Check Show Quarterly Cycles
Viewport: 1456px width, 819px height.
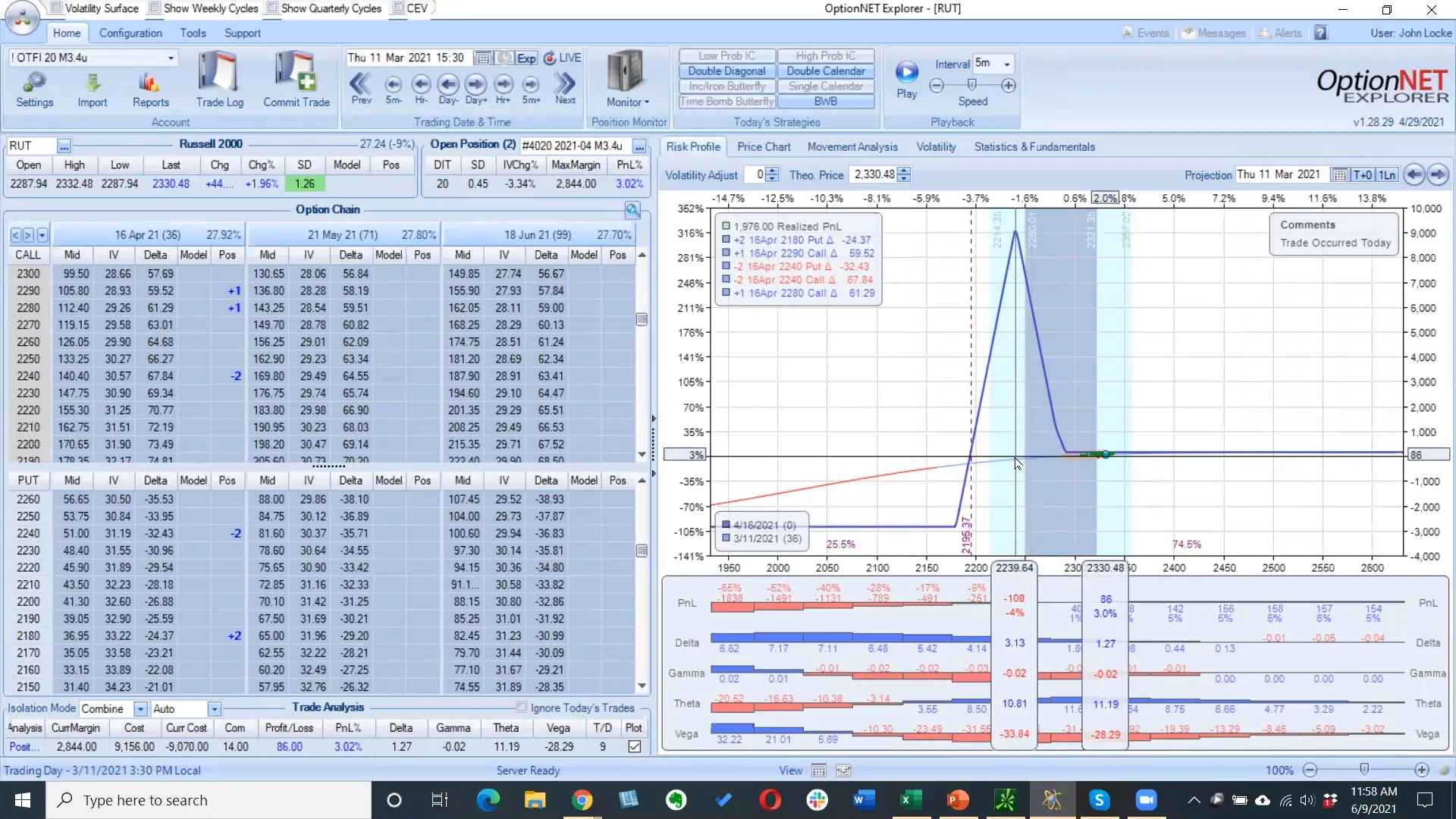click(272, 8)
